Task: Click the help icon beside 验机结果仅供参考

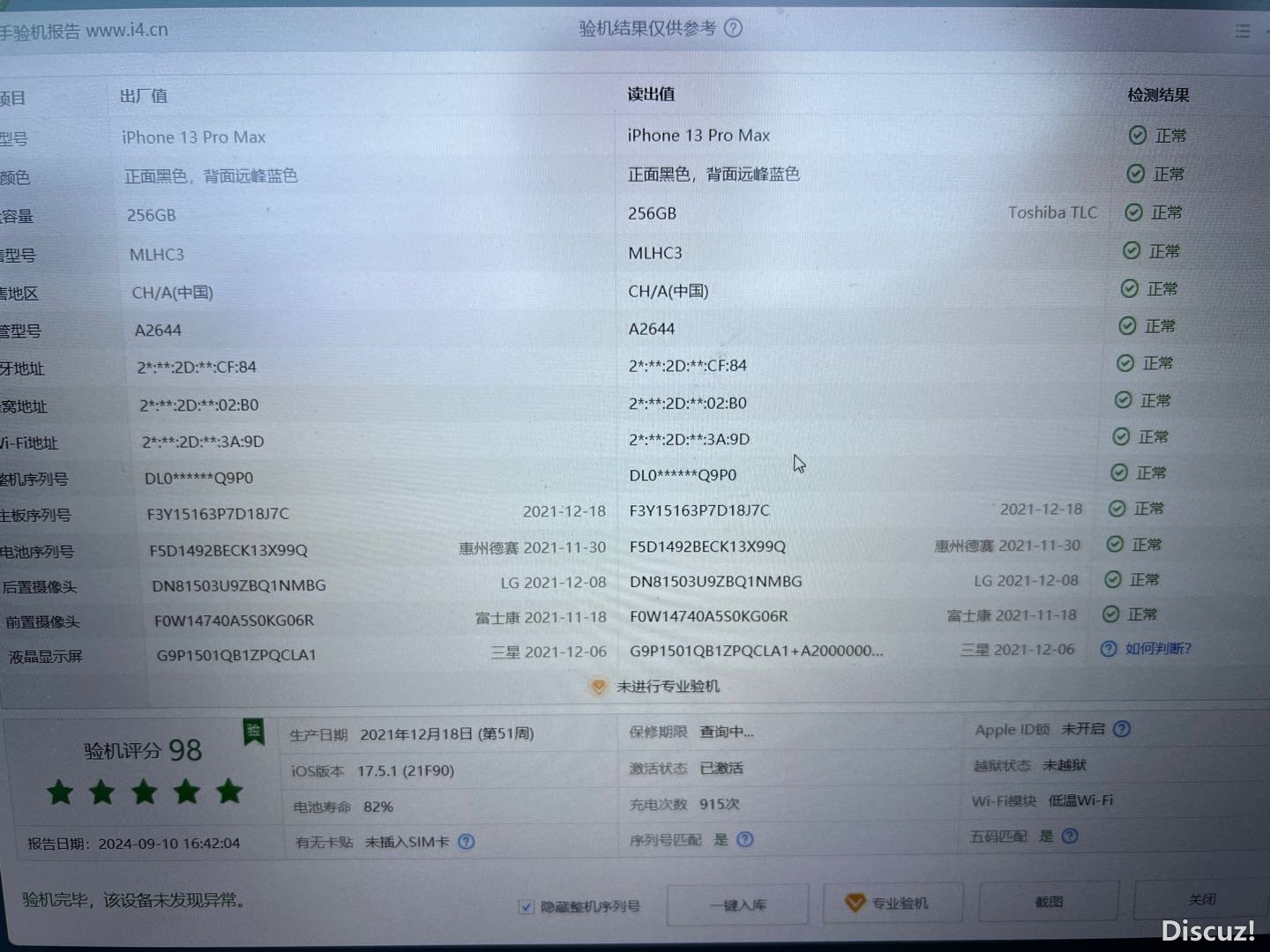Action: tap(733, 28)
